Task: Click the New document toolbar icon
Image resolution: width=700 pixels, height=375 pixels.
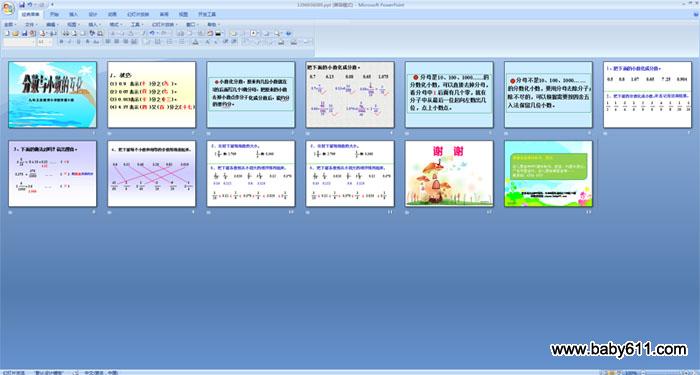Action: click(7, 33)
